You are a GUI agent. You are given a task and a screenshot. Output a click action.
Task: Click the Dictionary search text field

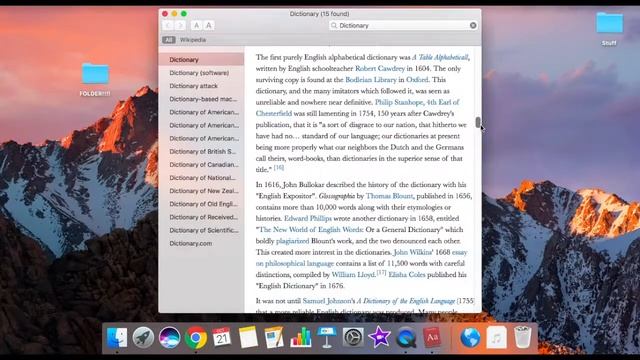tap(403, 25)
